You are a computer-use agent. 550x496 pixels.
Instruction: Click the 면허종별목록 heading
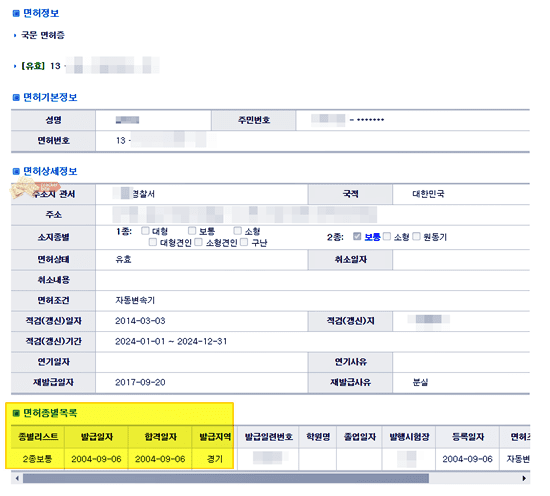coord(50,413)
